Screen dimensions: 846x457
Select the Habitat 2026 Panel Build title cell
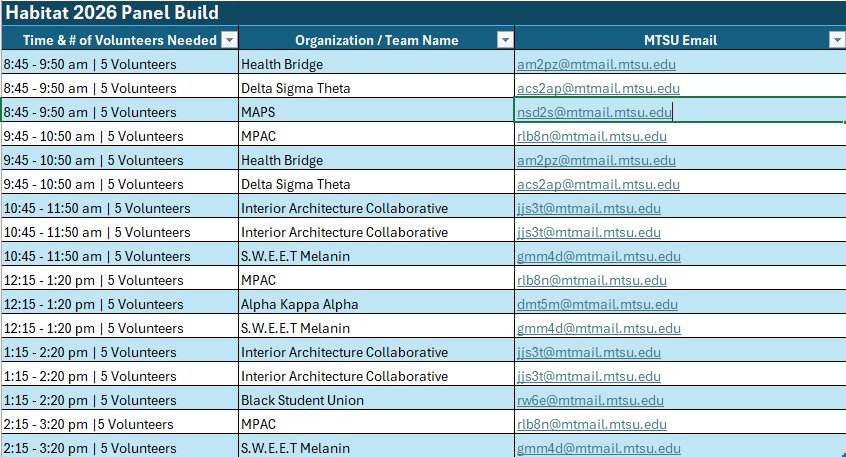click(423, 12)
